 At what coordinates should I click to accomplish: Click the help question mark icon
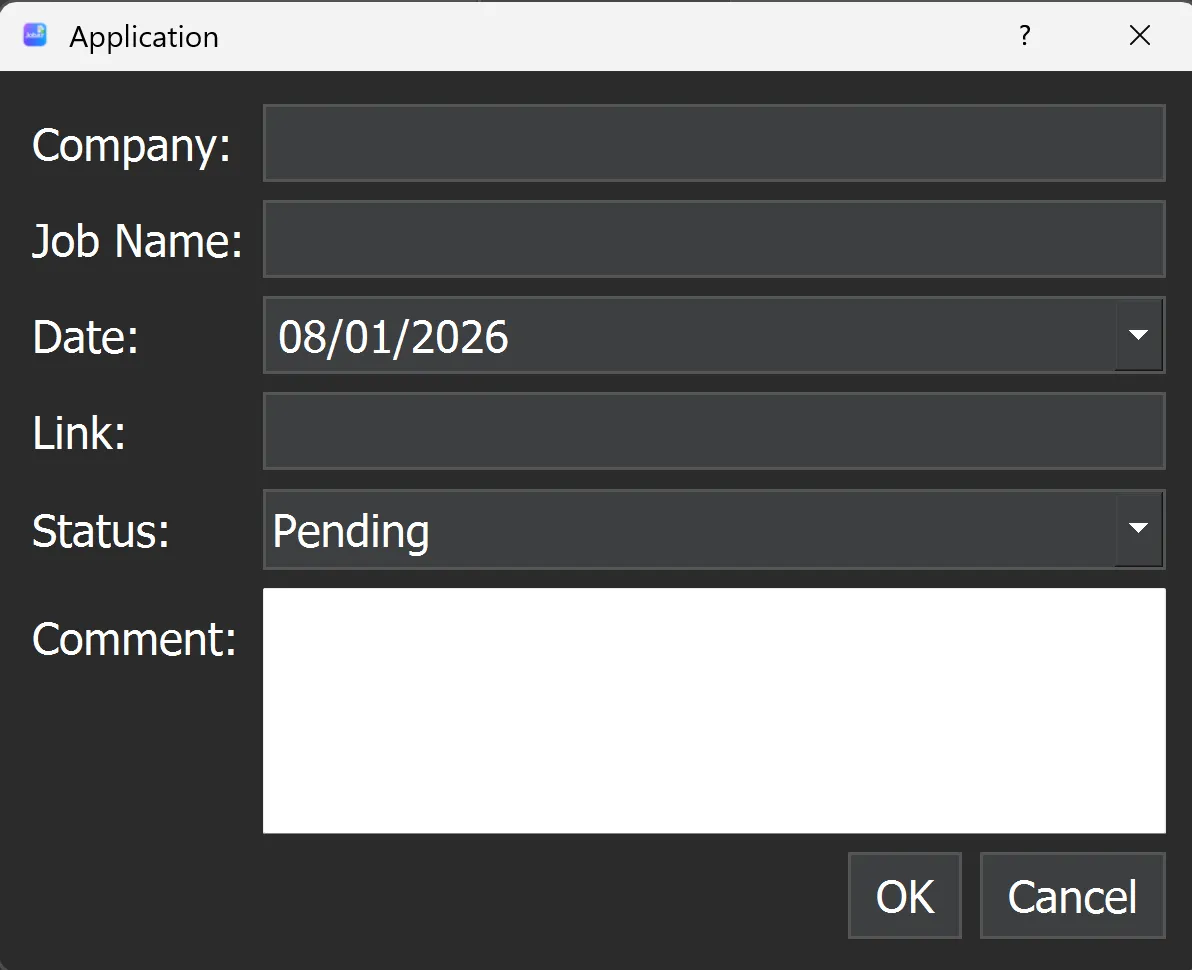tap(1024, 35)
